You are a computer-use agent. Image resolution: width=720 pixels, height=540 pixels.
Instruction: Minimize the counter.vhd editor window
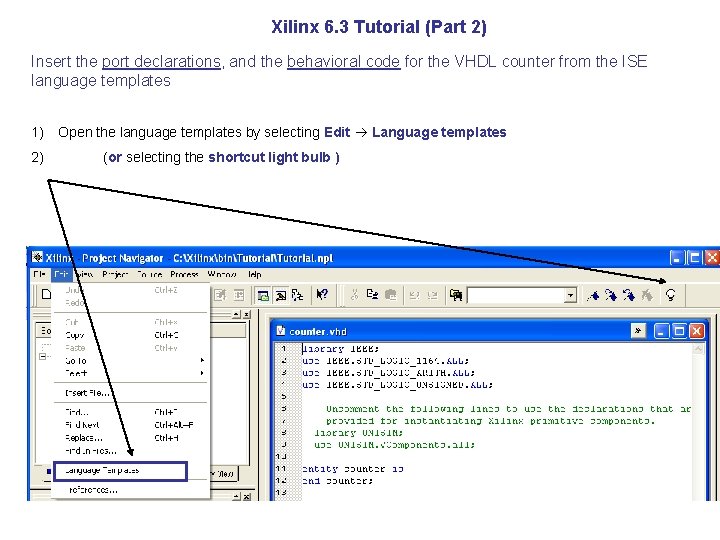point(661,331)
